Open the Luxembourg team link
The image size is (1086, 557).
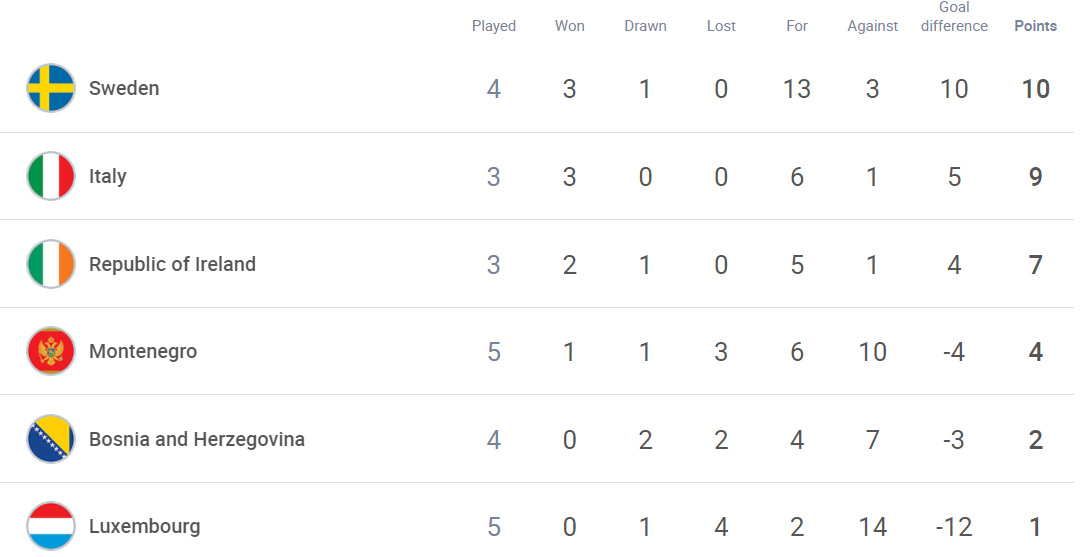(x=144, y=526)
